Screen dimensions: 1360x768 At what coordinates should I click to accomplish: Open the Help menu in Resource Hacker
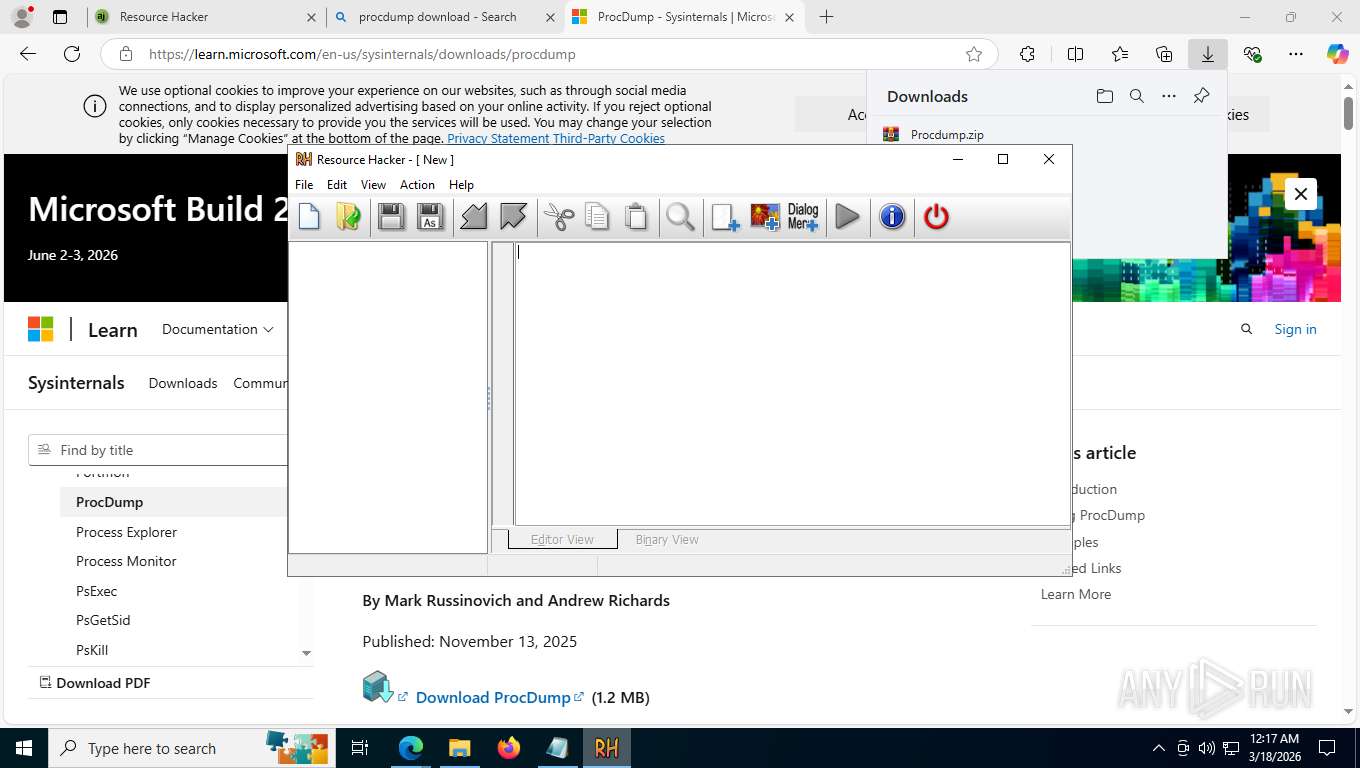461,185
